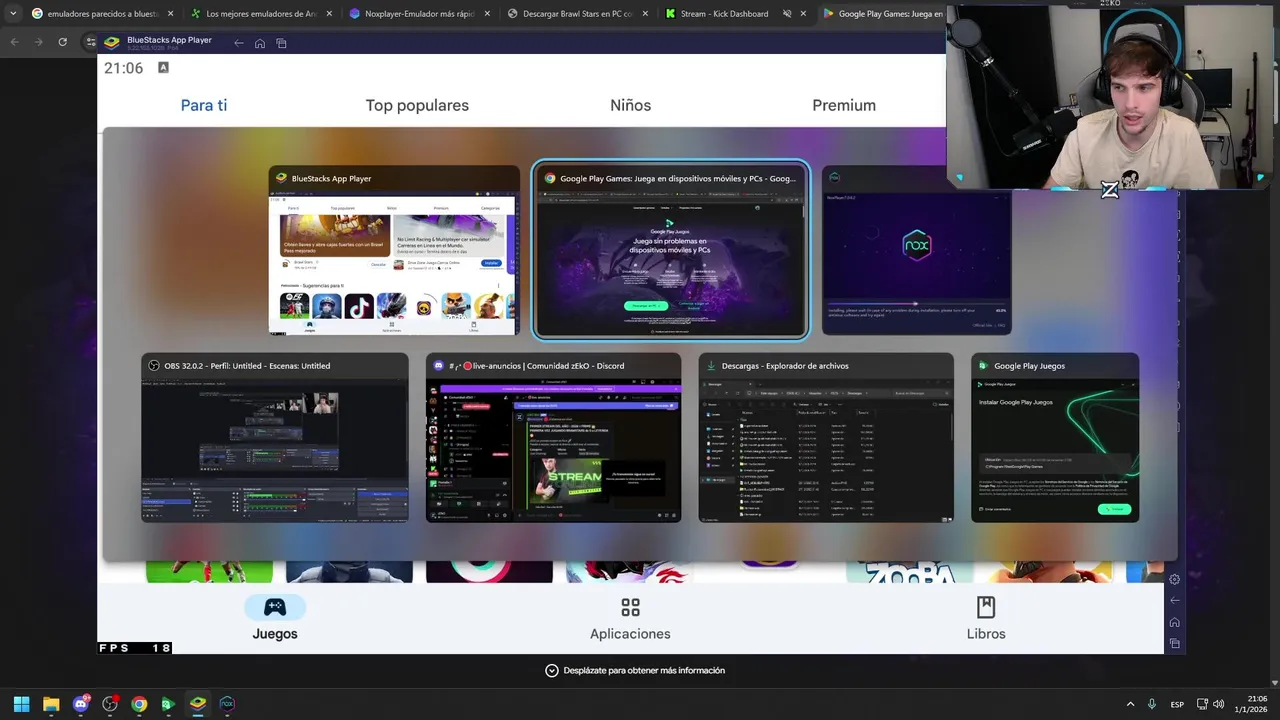Viewport: 1280px width, 720px height.
Task: Open File Explorer from the taskbar
Action: pyautogui.click(x=51, y=704)
